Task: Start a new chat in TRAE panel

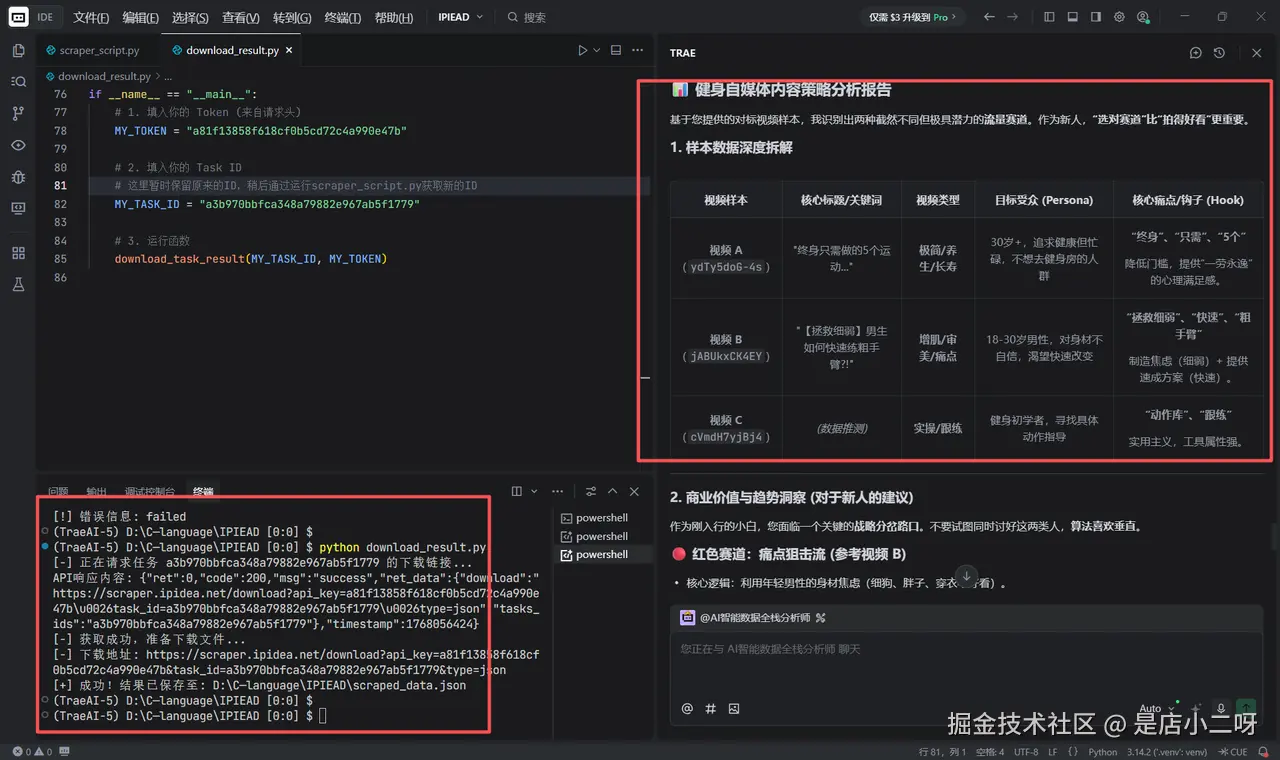Action: [x=1195, y=53]
